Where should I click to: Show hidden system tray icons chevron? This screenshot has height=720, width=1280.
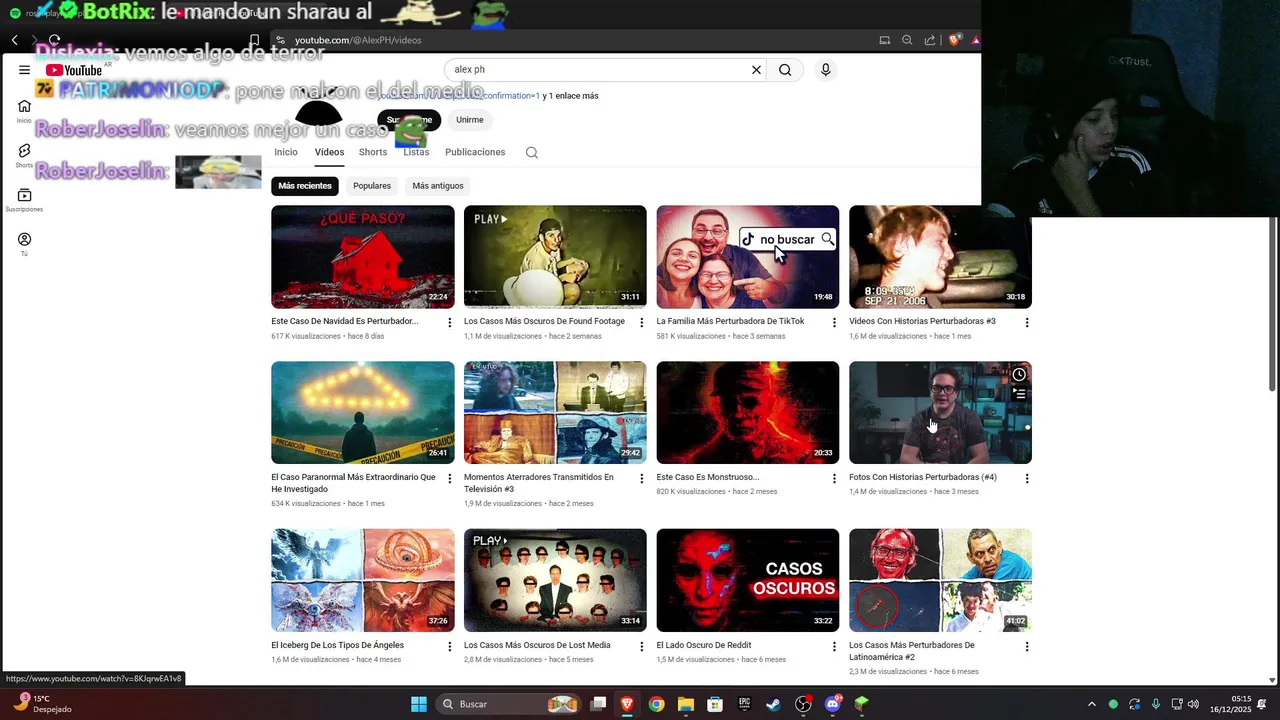1091,704
